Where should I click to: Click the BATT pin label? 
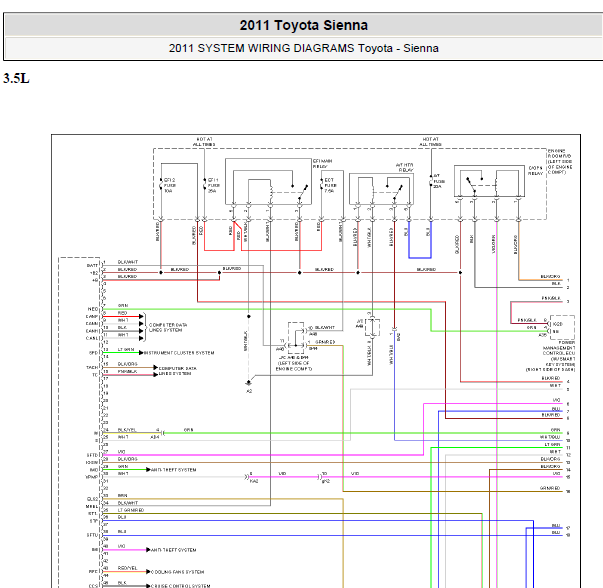[x=92, y=265]
